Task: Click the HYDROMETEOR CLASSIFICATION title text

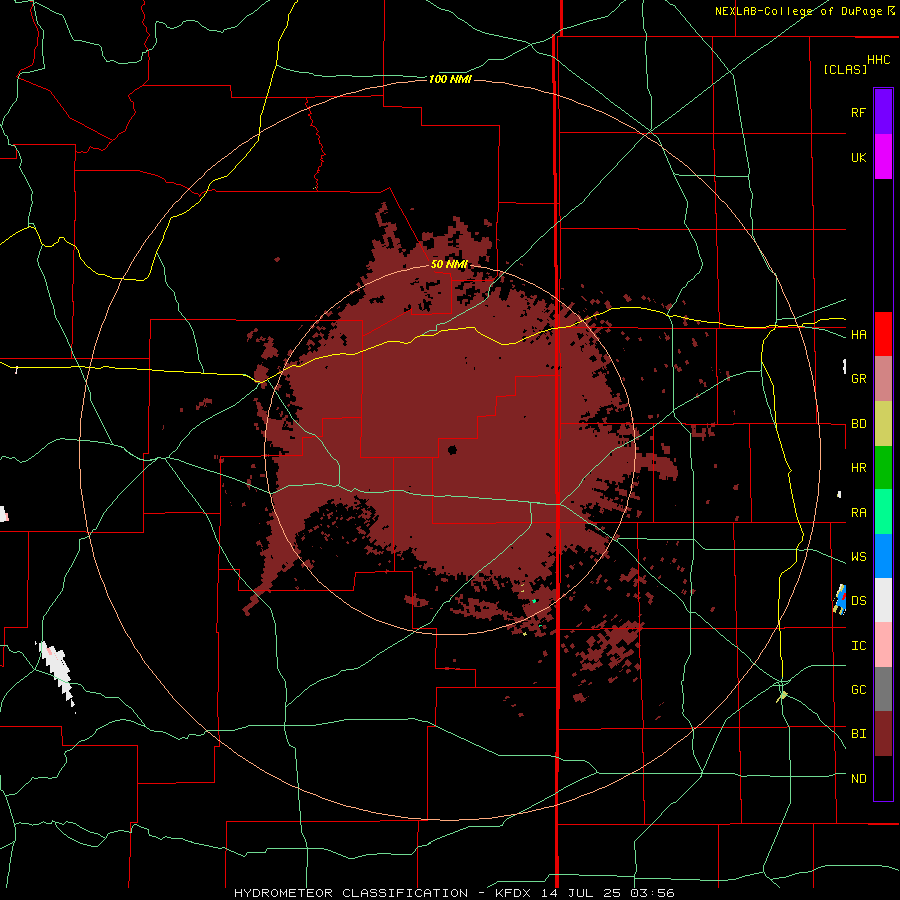Action: [x=351, y=893]
